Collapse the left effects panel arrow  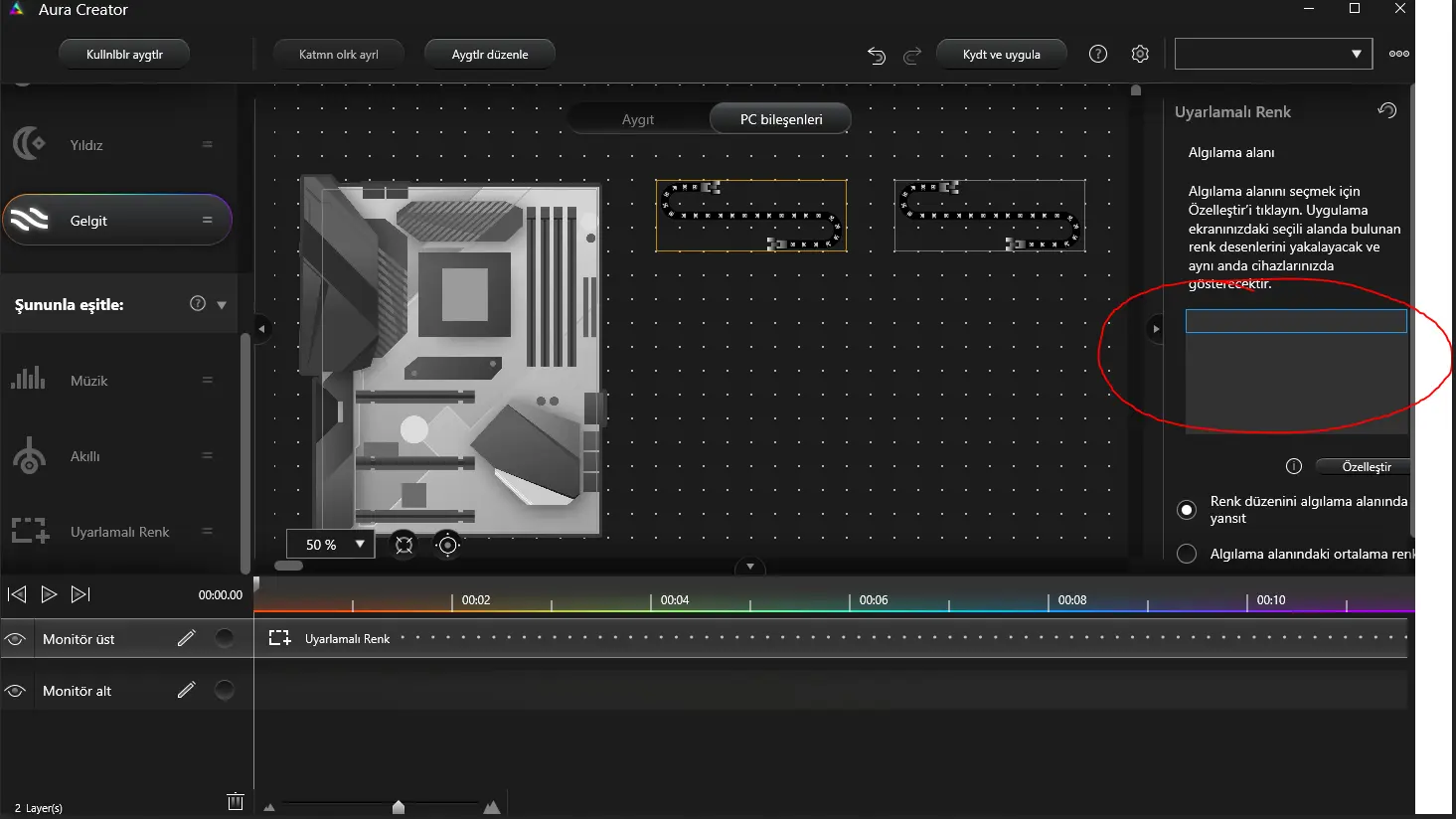point(261,328)
